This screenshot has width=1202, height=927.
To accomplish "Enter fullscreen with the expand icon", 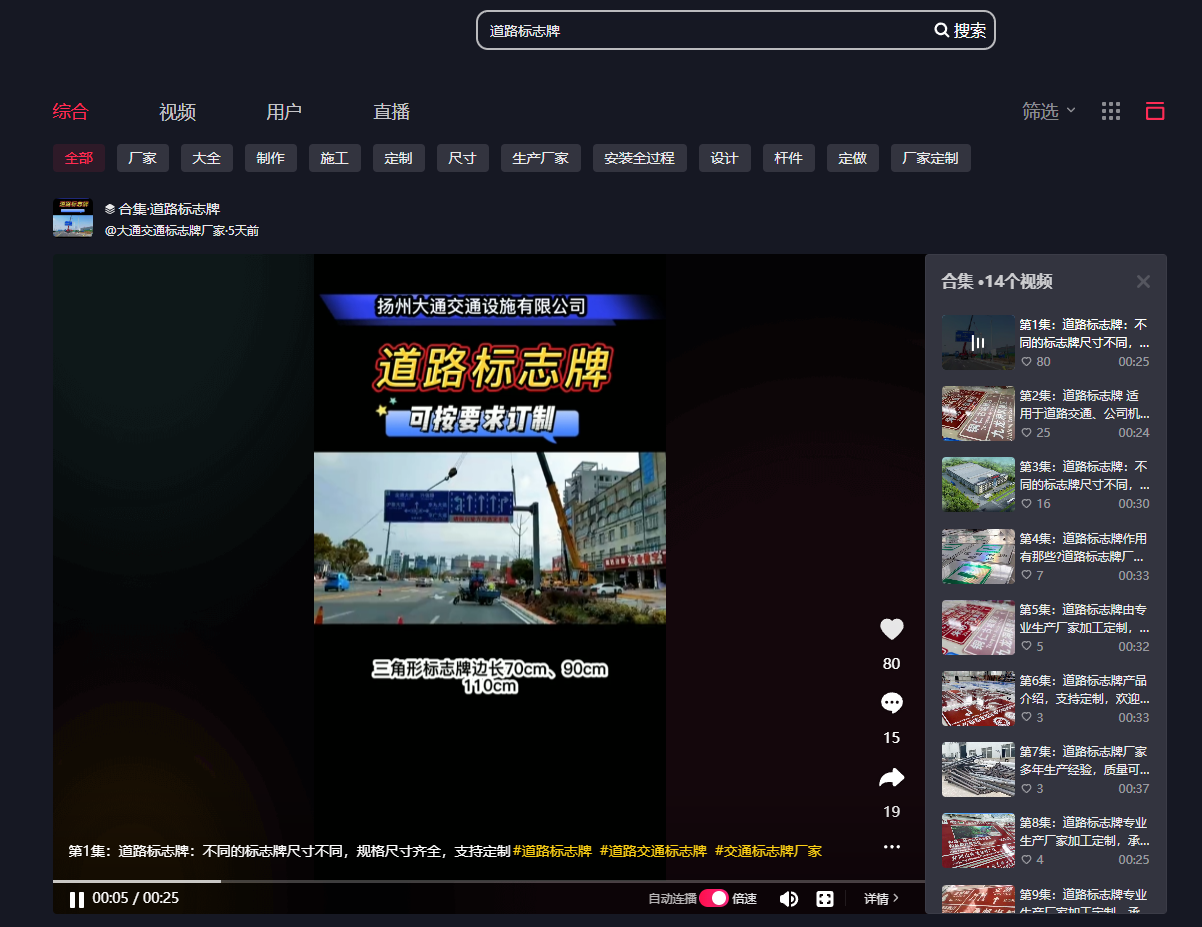I will [x=825, y=898].
